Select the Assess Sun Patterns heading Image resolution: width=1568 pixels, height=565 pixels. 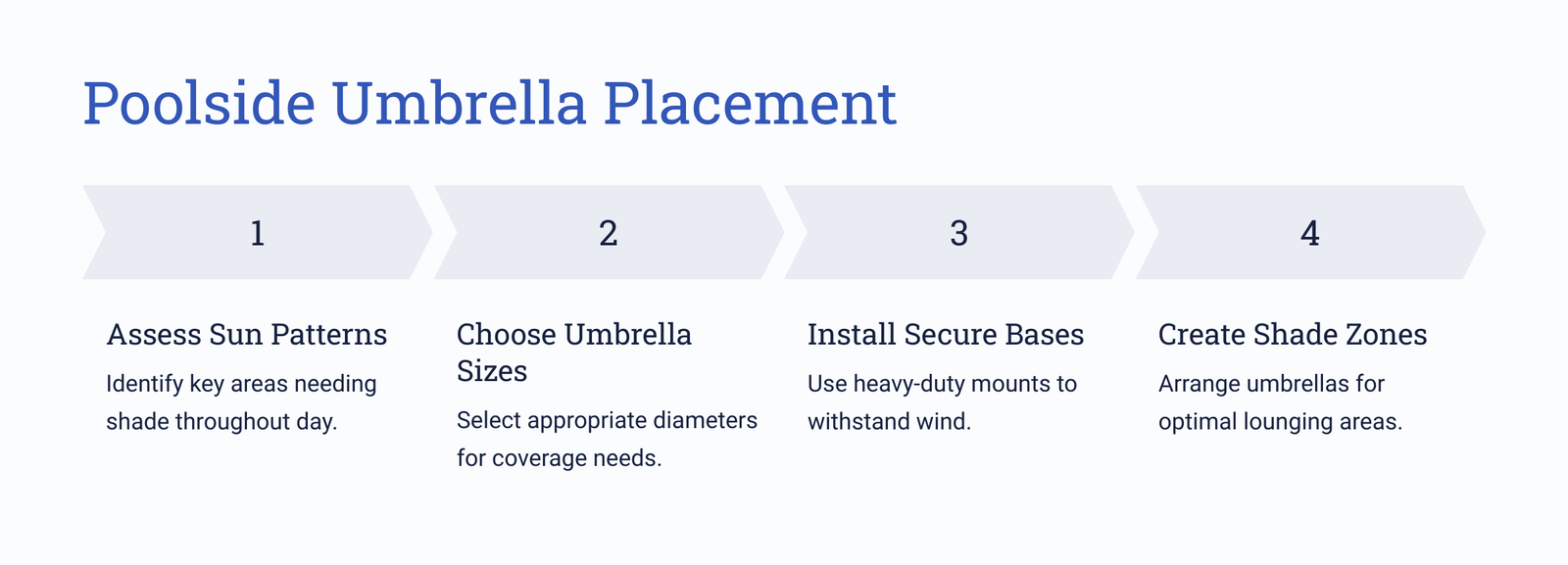(247, 335)
